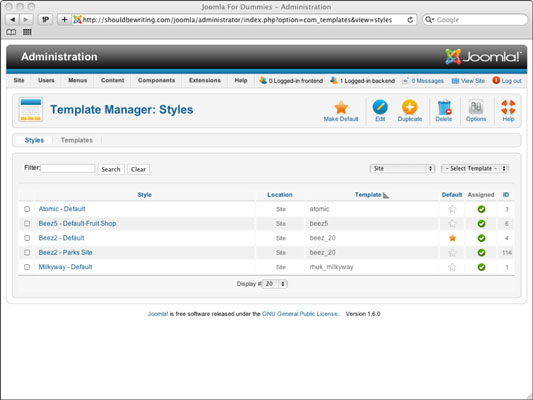Toggle default star for Milkyway - Default
The height and width of the screenshot is (400, 533).
pos(452,267)
